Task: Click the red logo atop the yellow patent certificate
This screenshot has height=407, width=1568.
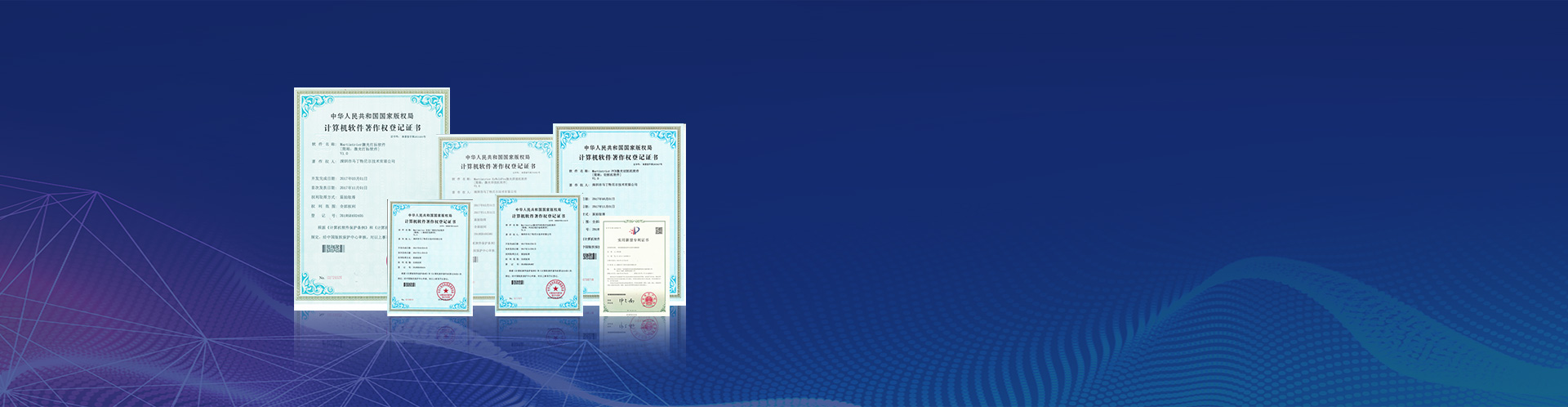Action: pyautogui.click(x=634, y=230)
